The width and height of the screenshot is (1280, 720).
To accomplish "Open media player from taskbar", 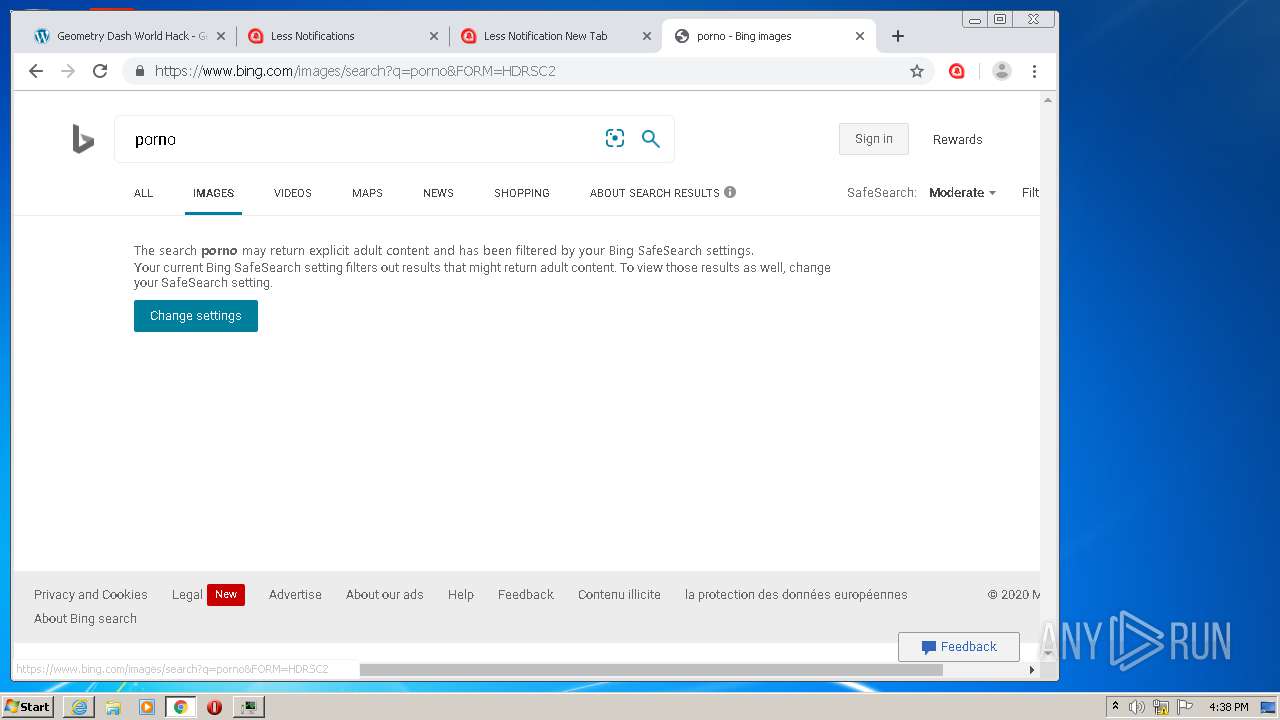I will point(147,707).
